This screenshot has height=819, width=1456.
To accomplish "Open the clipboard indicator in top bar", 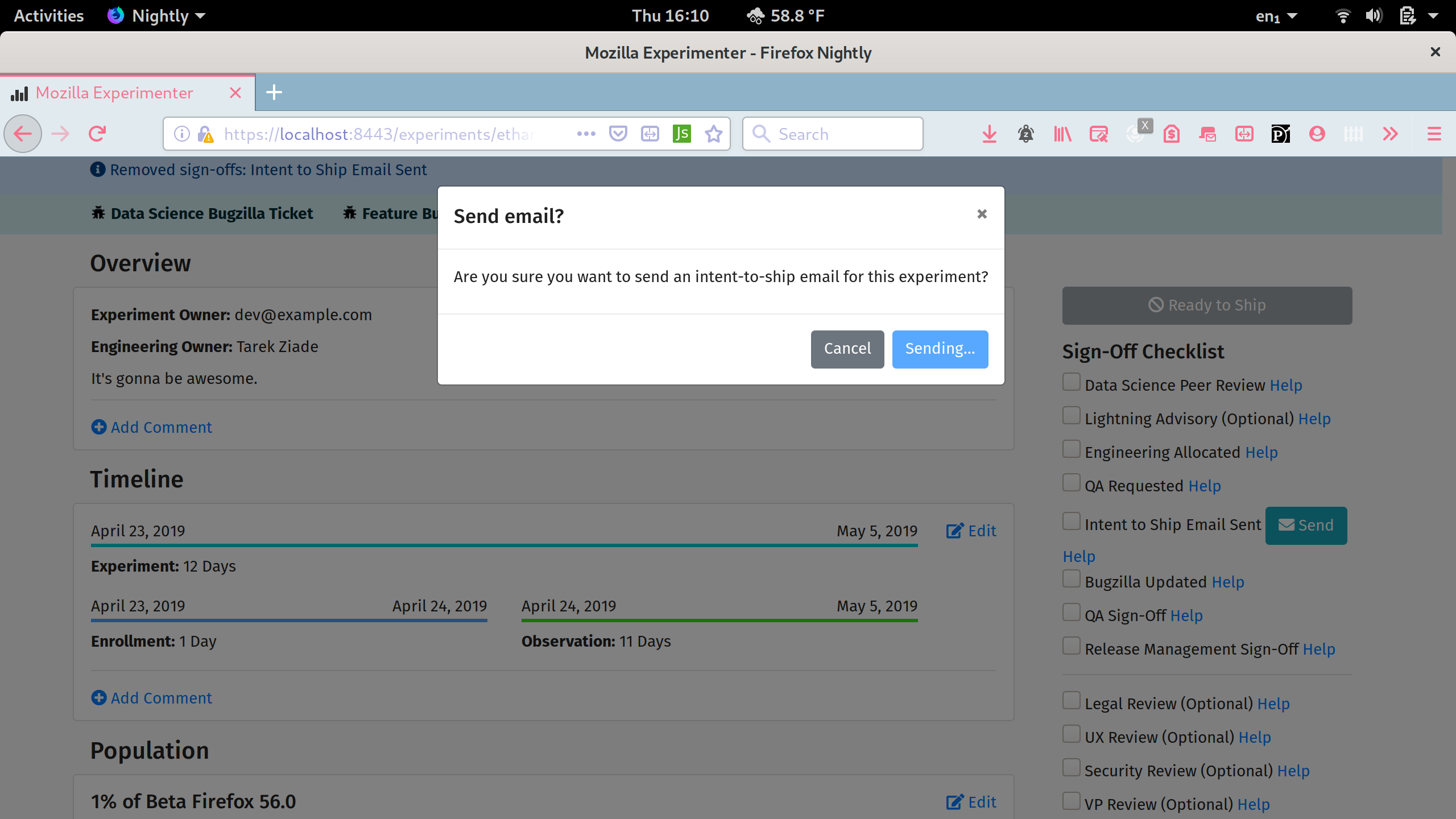I will 1408,16.
